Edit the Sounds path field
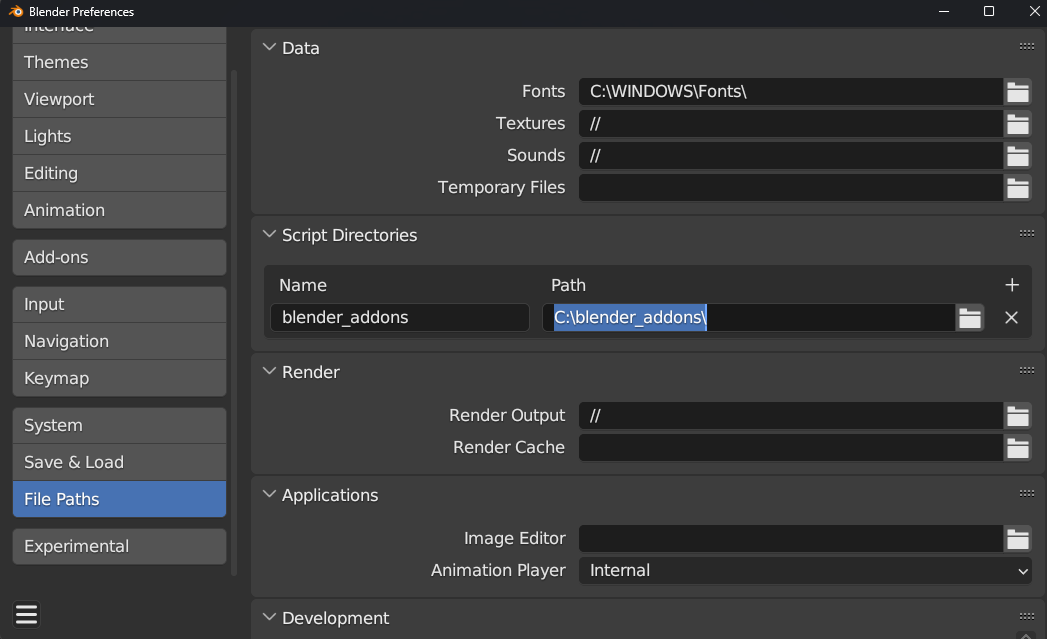 click(x=791, y=156)
